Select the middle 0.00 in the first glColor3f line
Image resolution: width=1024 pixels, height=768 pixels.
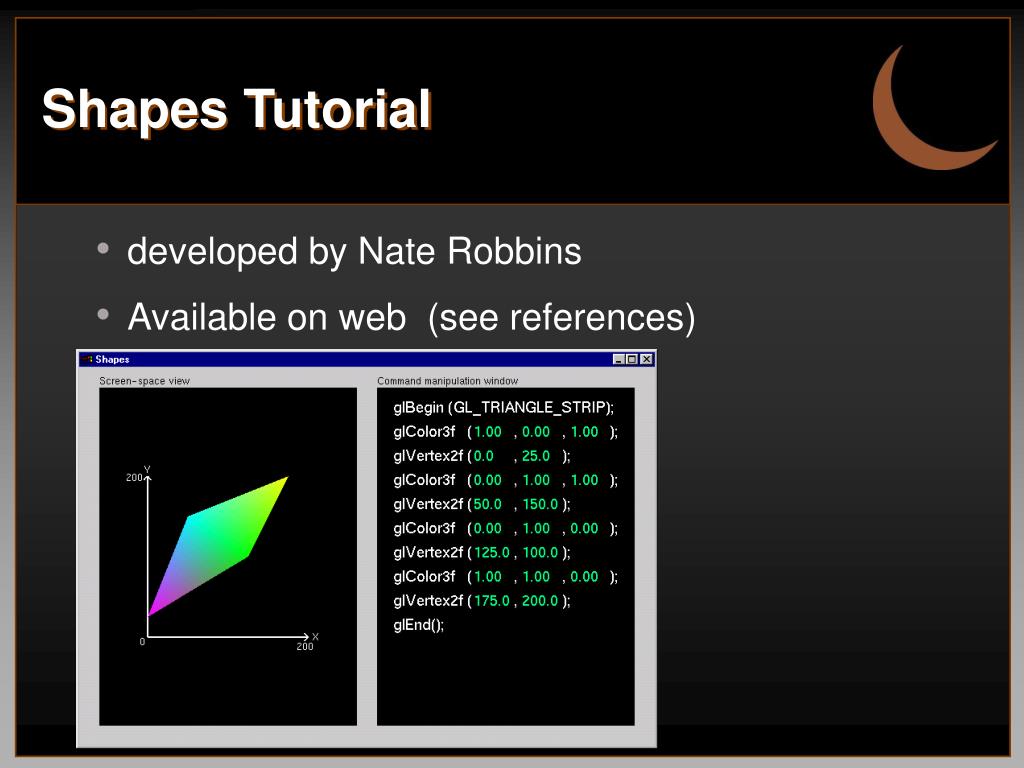click(536, 432)
